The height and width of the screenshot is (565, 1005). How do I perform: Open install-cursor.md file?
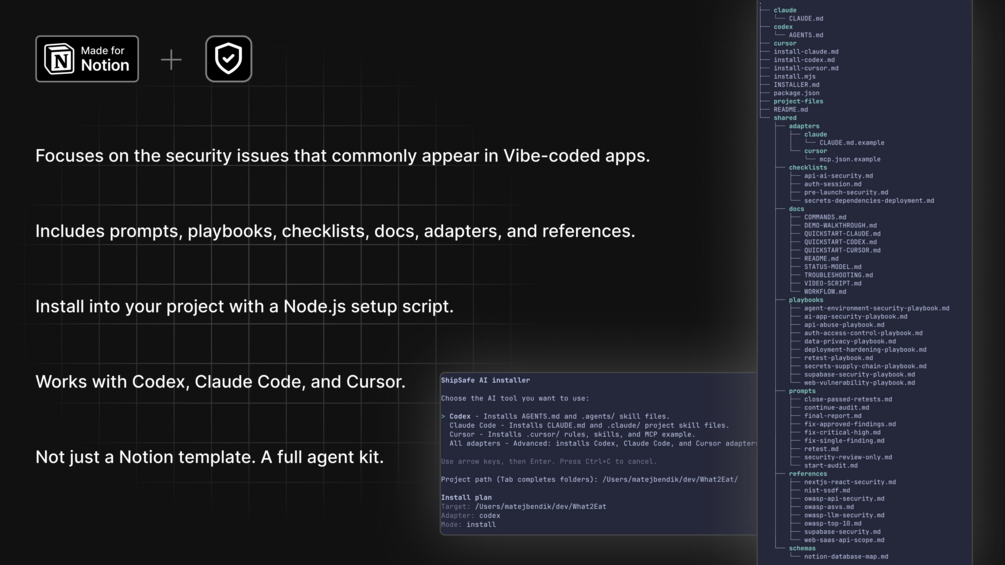point(806,69)
